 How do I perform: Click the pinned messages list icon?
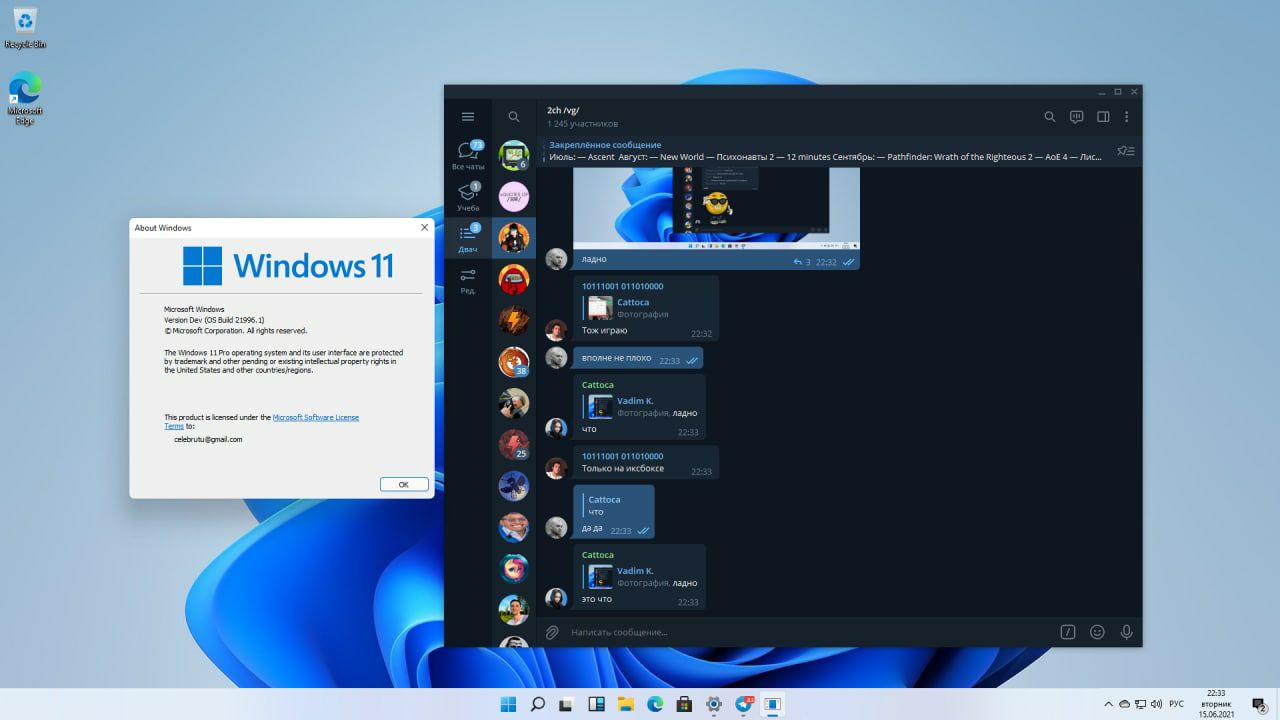click(x=1126, y=151)
